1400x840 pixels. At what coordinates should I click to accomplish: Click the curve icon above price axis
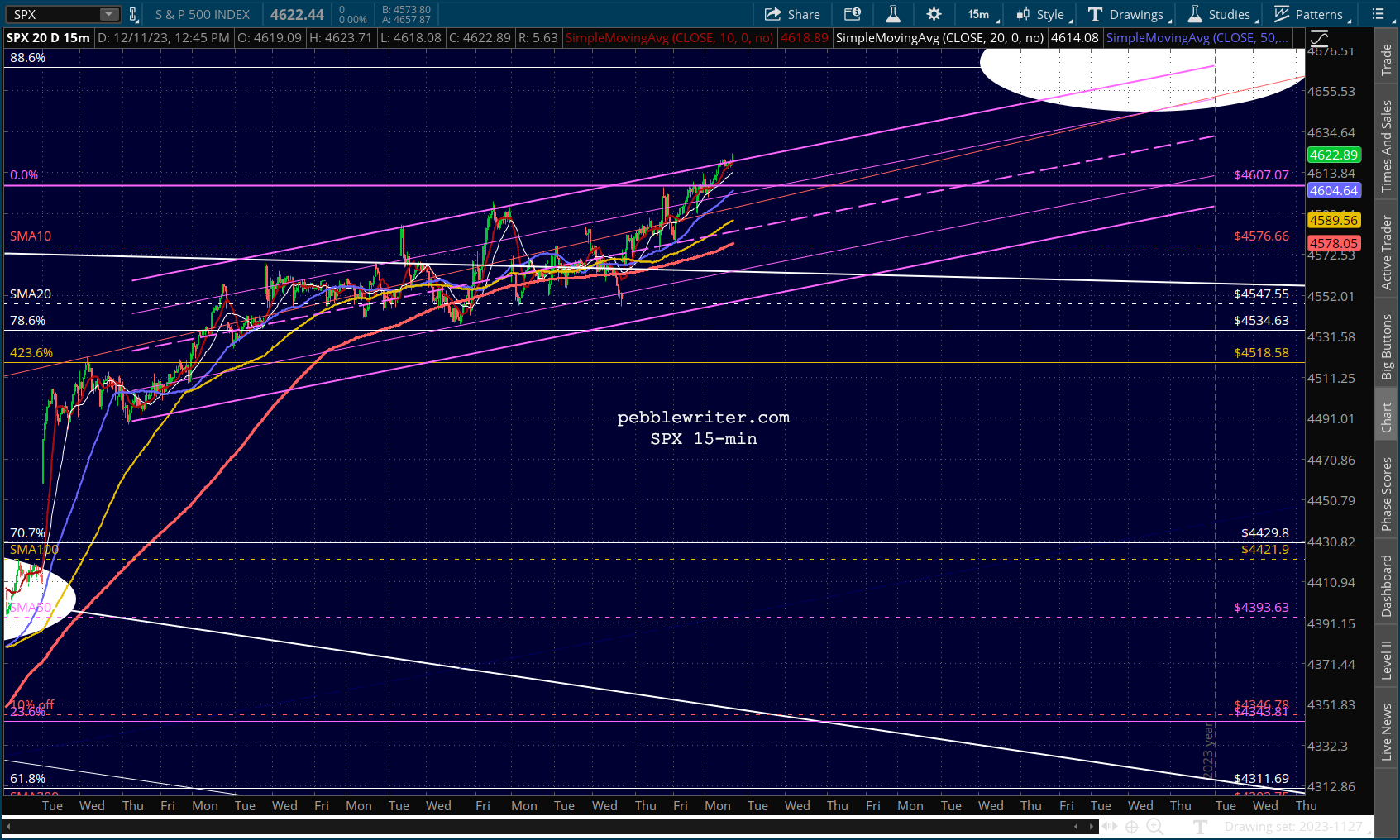click(x=1318, y=38)
